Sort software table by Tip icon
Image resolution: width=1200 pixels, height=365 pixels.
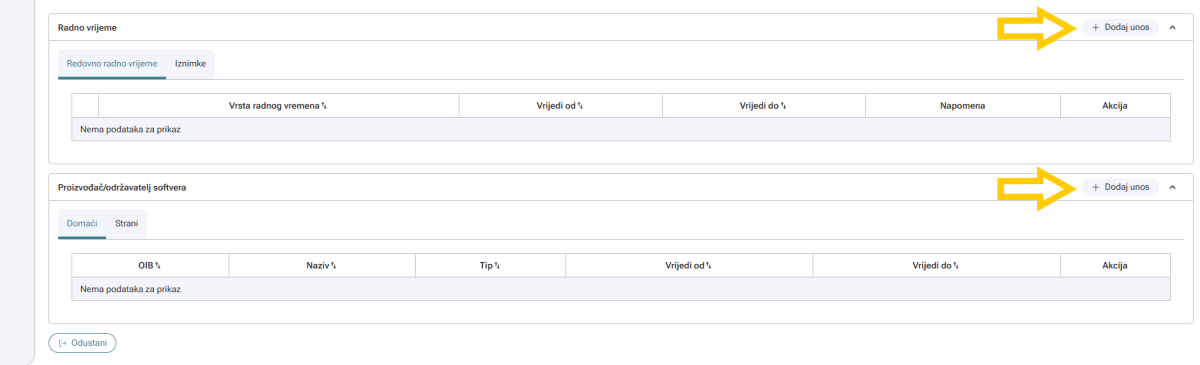497,266
